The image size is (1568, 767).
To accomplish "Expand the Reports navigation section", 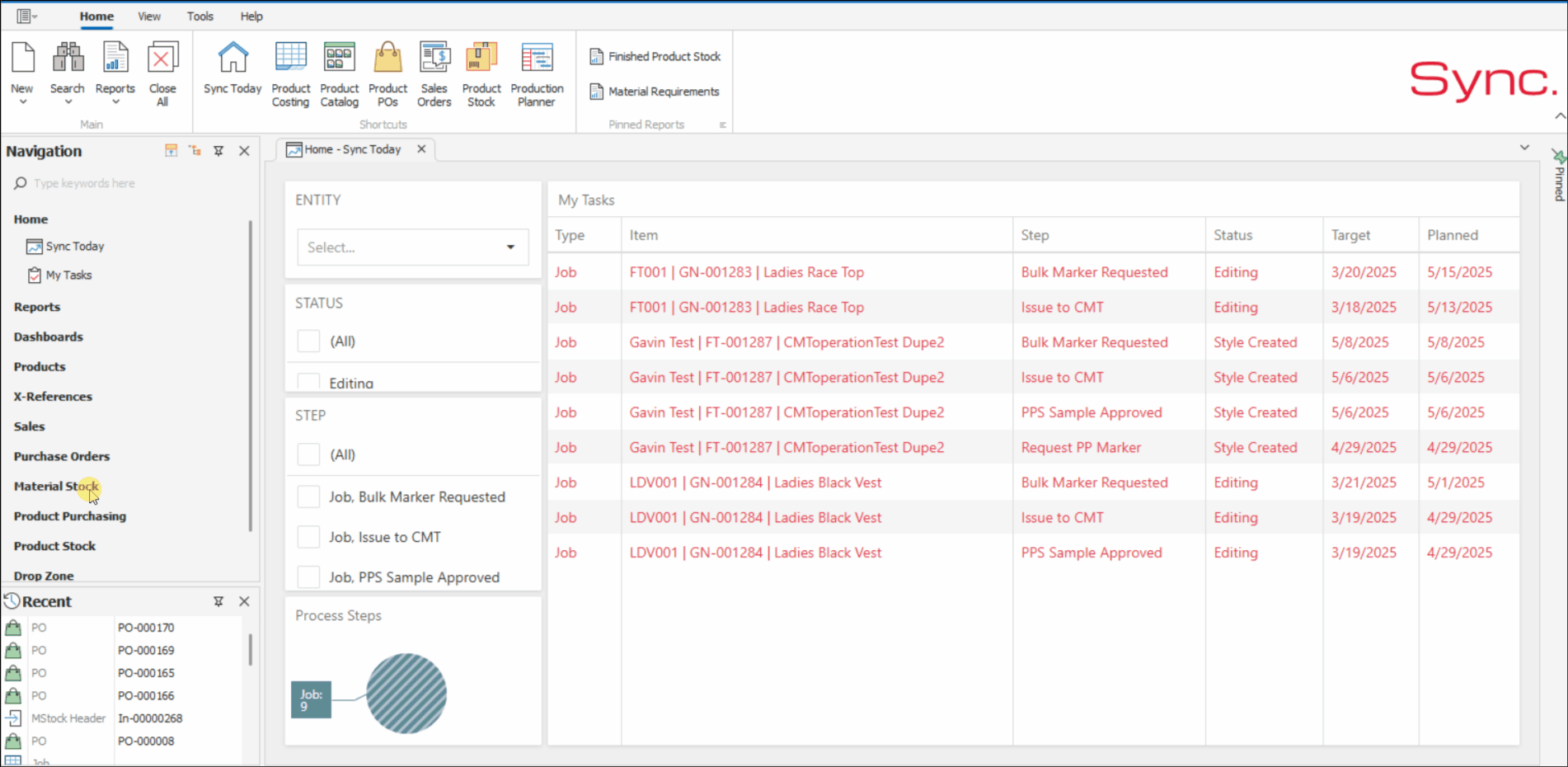I will pyautogui.click(x=37, y=307).
